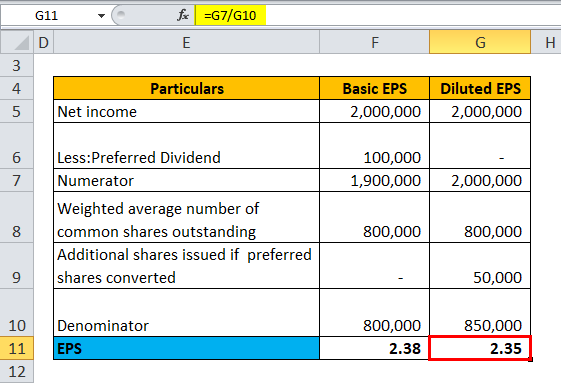Viewport: 561px width, 383px height.
Task: Click the Select All corner button
Action: 17,42
